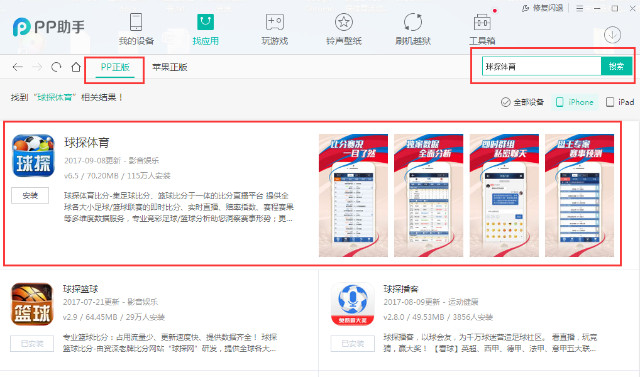Switch to the PP正版 tab

tap(115, 67)
